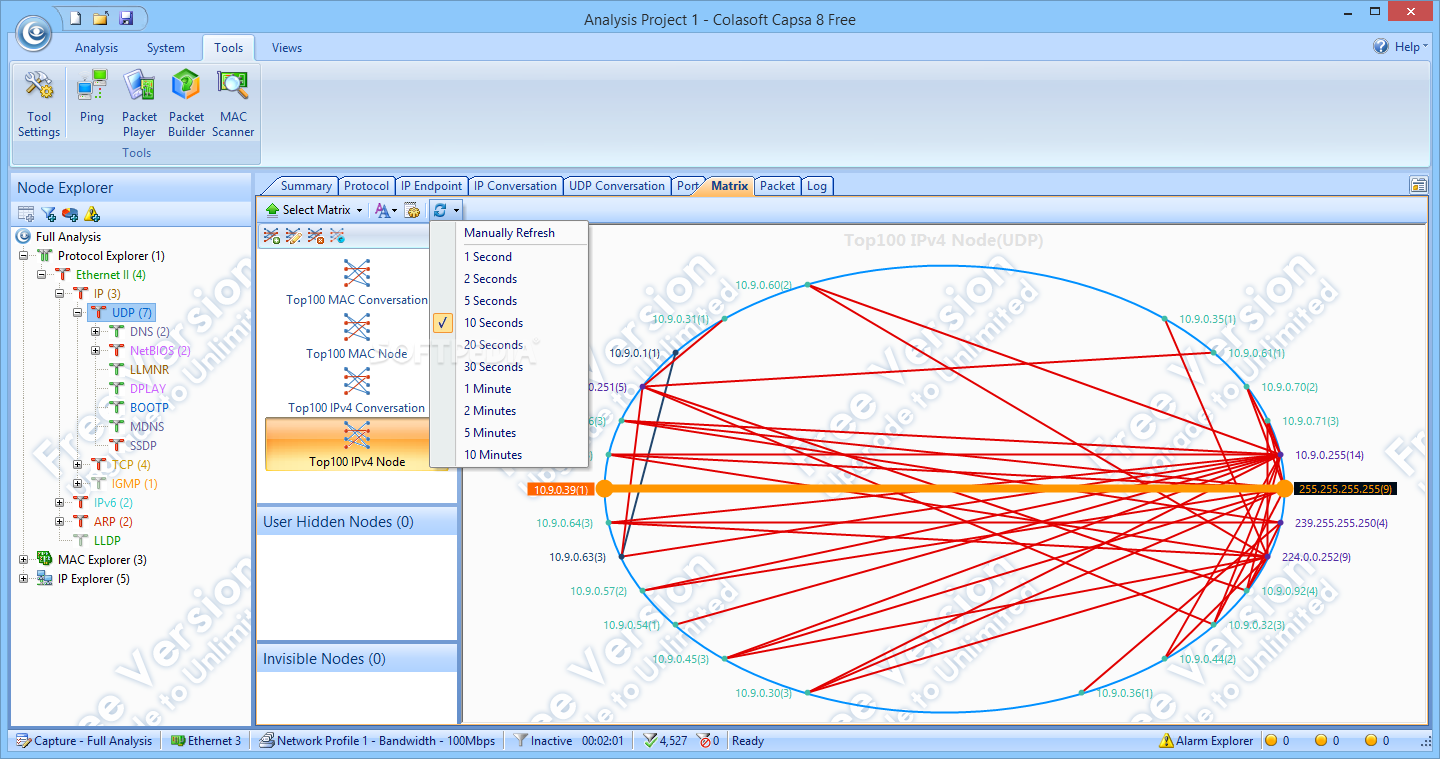Start the Packet Builder tool
1440x759 pixels.
click(186, 103)
